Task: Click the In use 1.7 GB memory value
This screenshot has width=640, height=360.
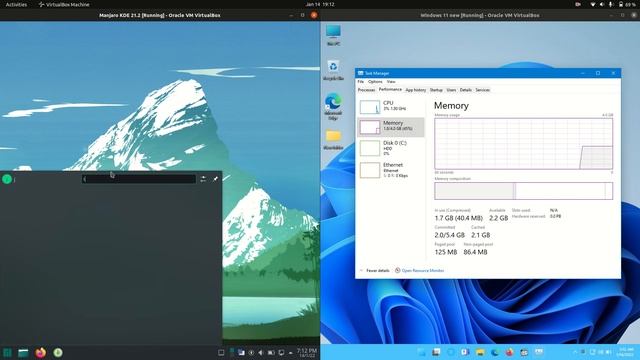Action: coord(458,218)
